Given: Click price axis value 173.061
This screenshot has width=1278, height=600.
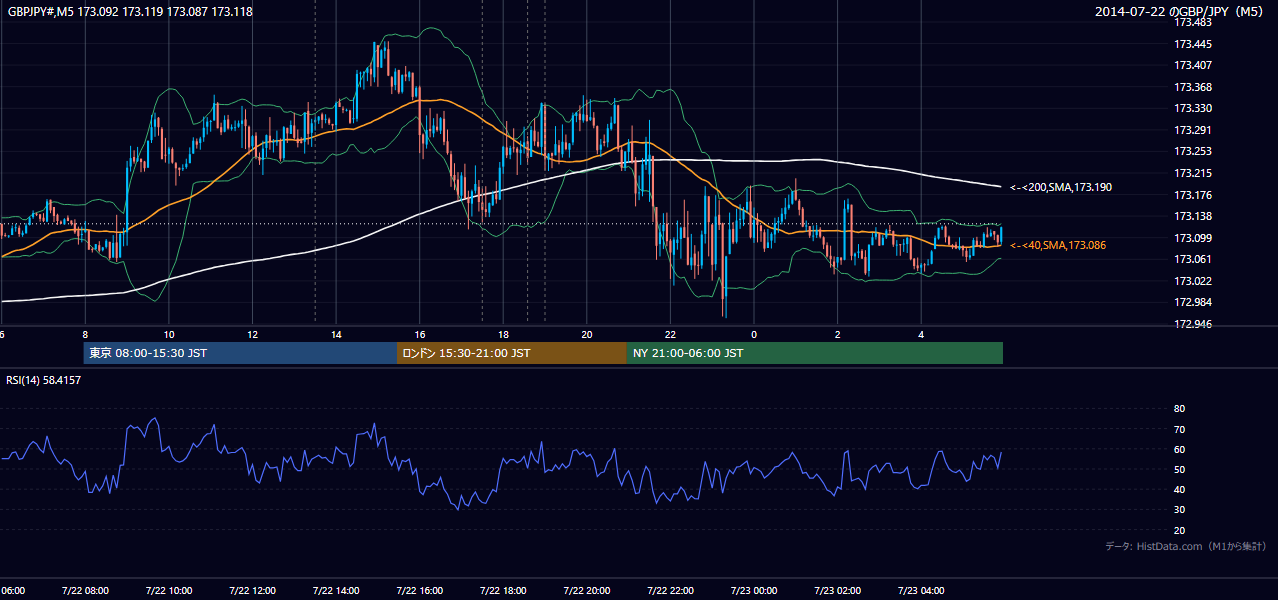Looking at the screenshot, I should [1193, 260].
